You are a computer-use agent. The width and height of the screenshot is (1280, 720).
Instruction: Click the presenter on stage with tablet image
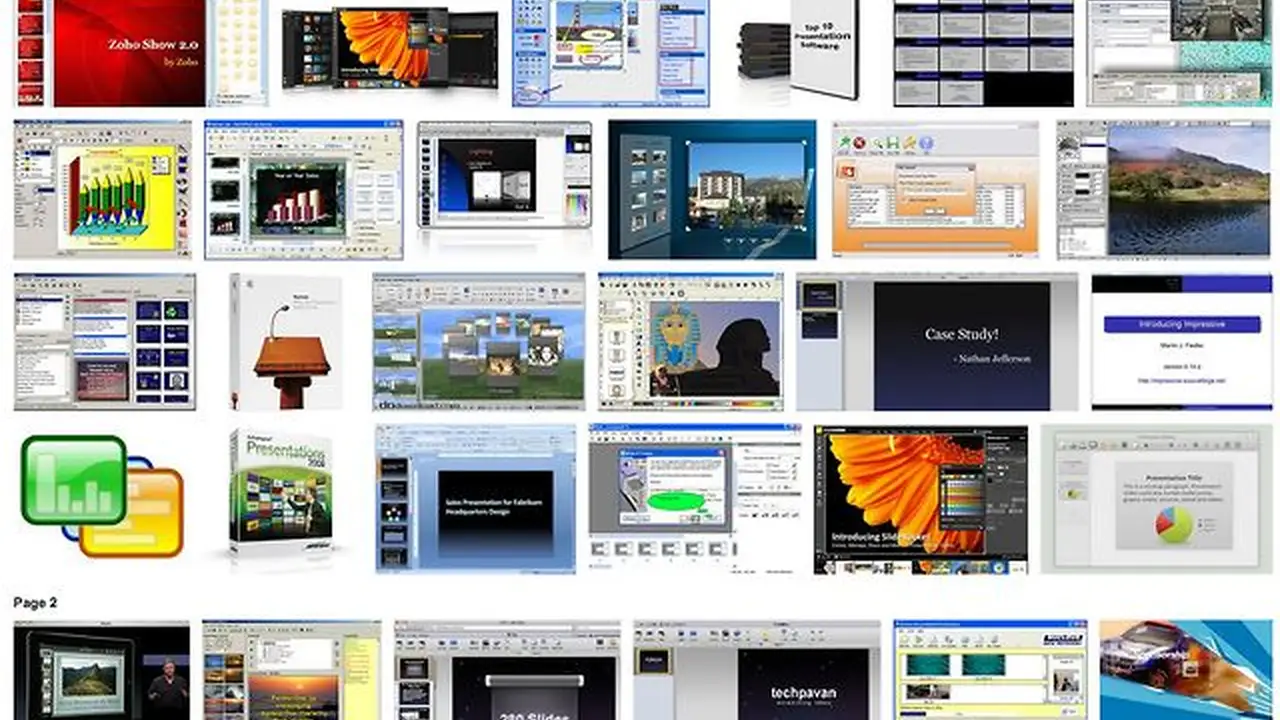[x=101, y=670]
